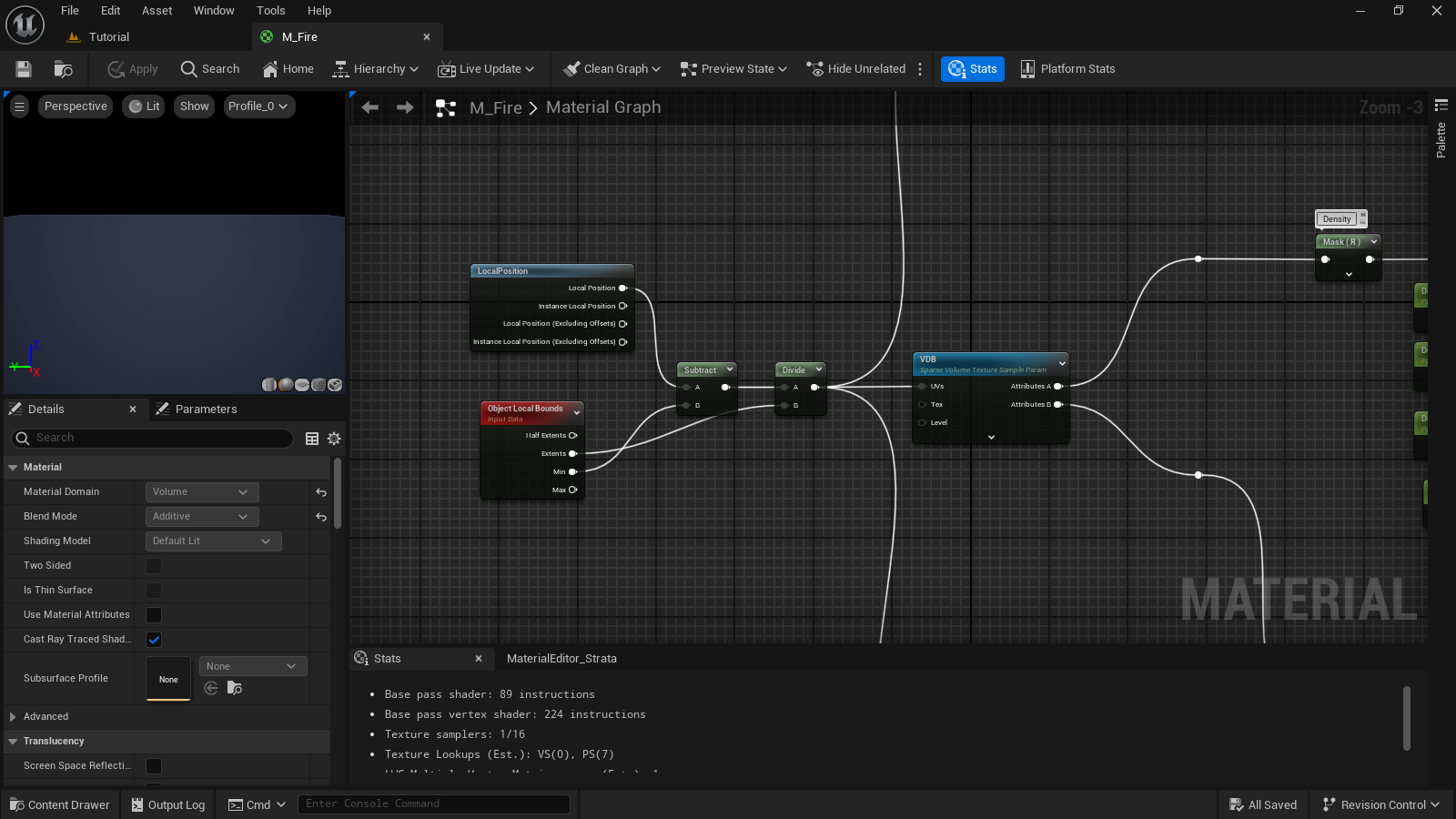Navigate back in graph with left arrow

point(370,107)
